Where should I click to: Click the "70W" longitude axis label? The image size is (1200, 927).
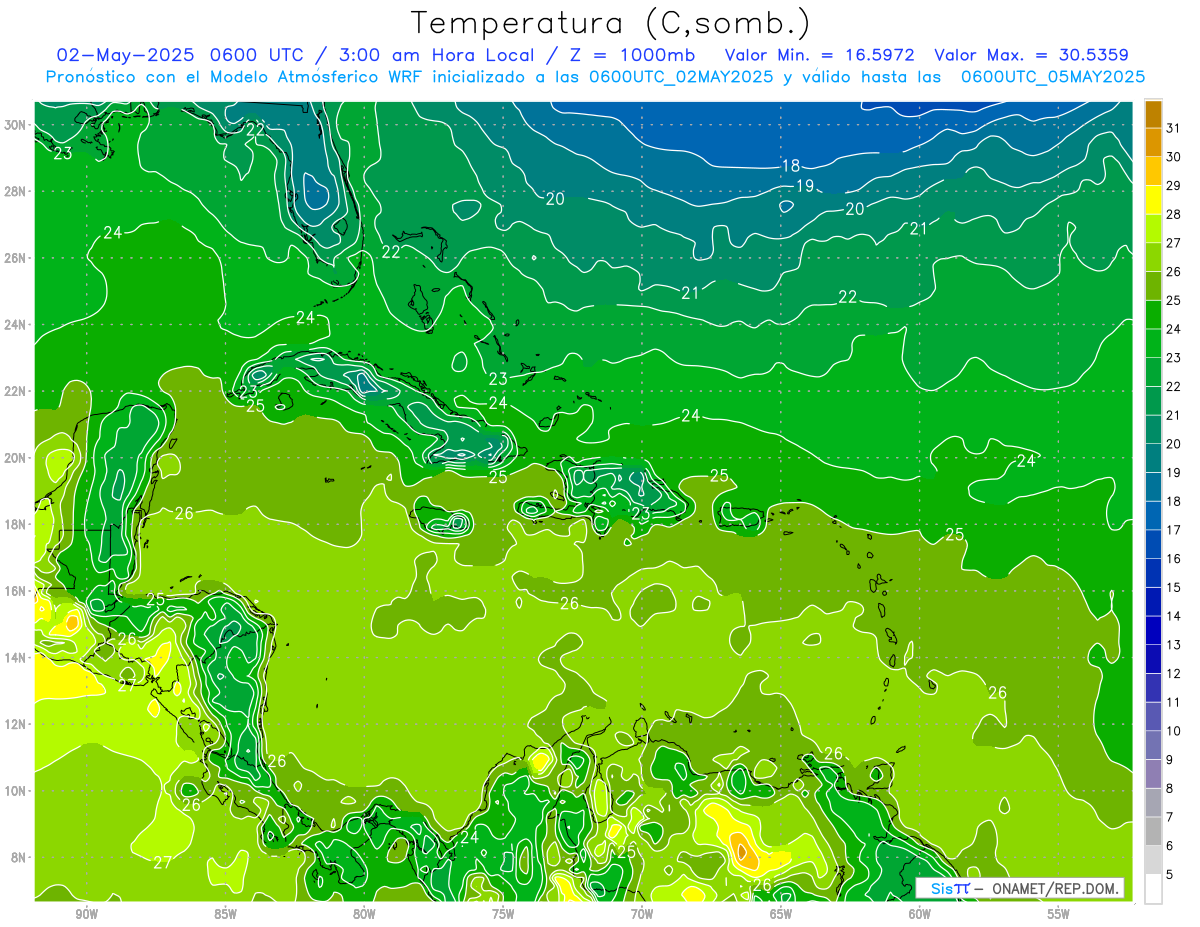(x=642, y=913)
